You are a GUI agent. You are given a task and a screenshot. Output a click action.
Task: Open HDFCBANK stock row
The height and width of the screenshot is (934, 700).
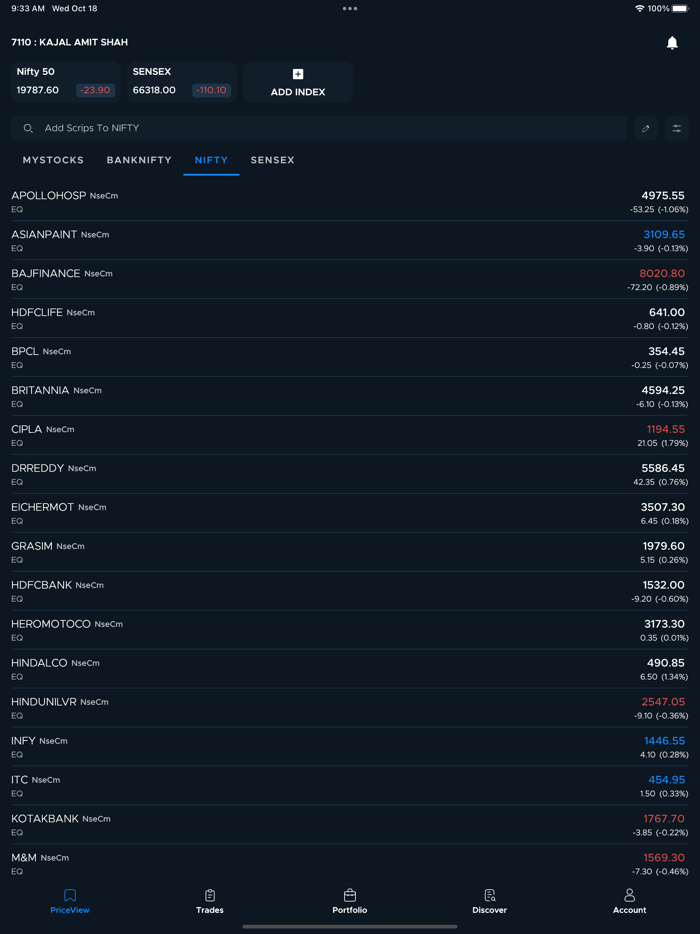[x=350, y=591]
